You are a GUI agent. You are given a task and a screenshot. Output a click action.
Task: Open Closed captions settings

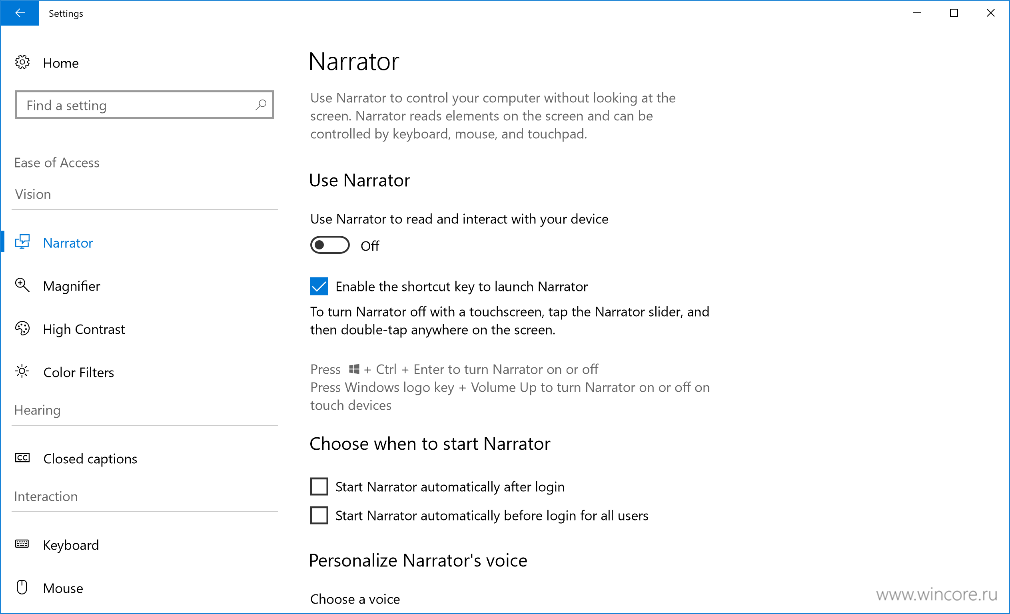[90, 459]
